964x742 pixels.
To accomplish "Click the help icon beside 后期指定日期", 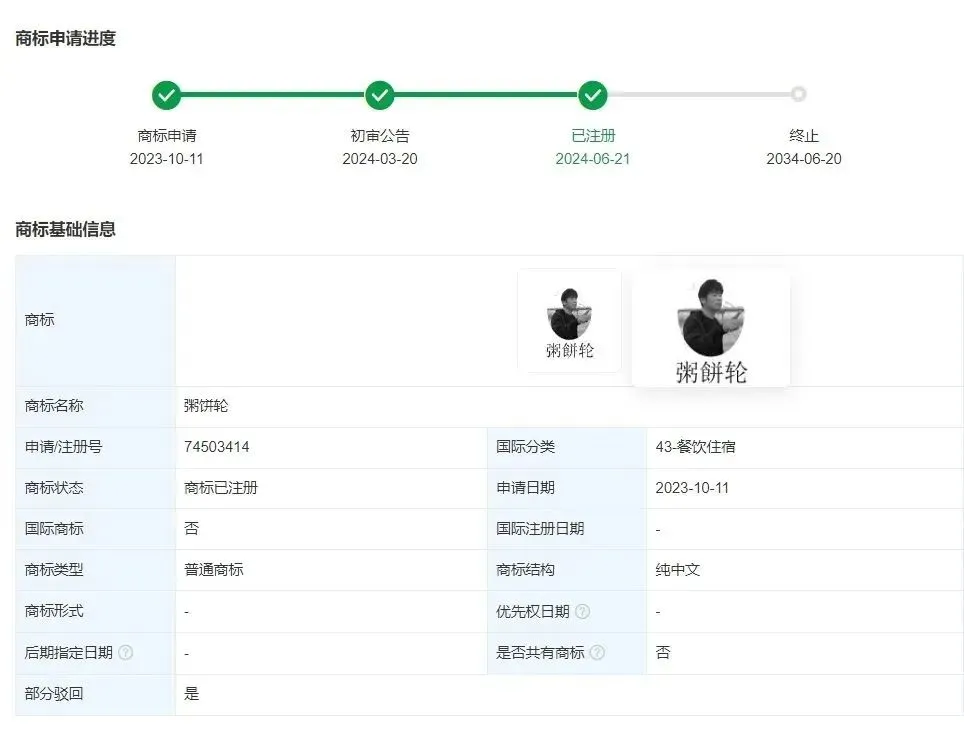I will pos(125,653).
